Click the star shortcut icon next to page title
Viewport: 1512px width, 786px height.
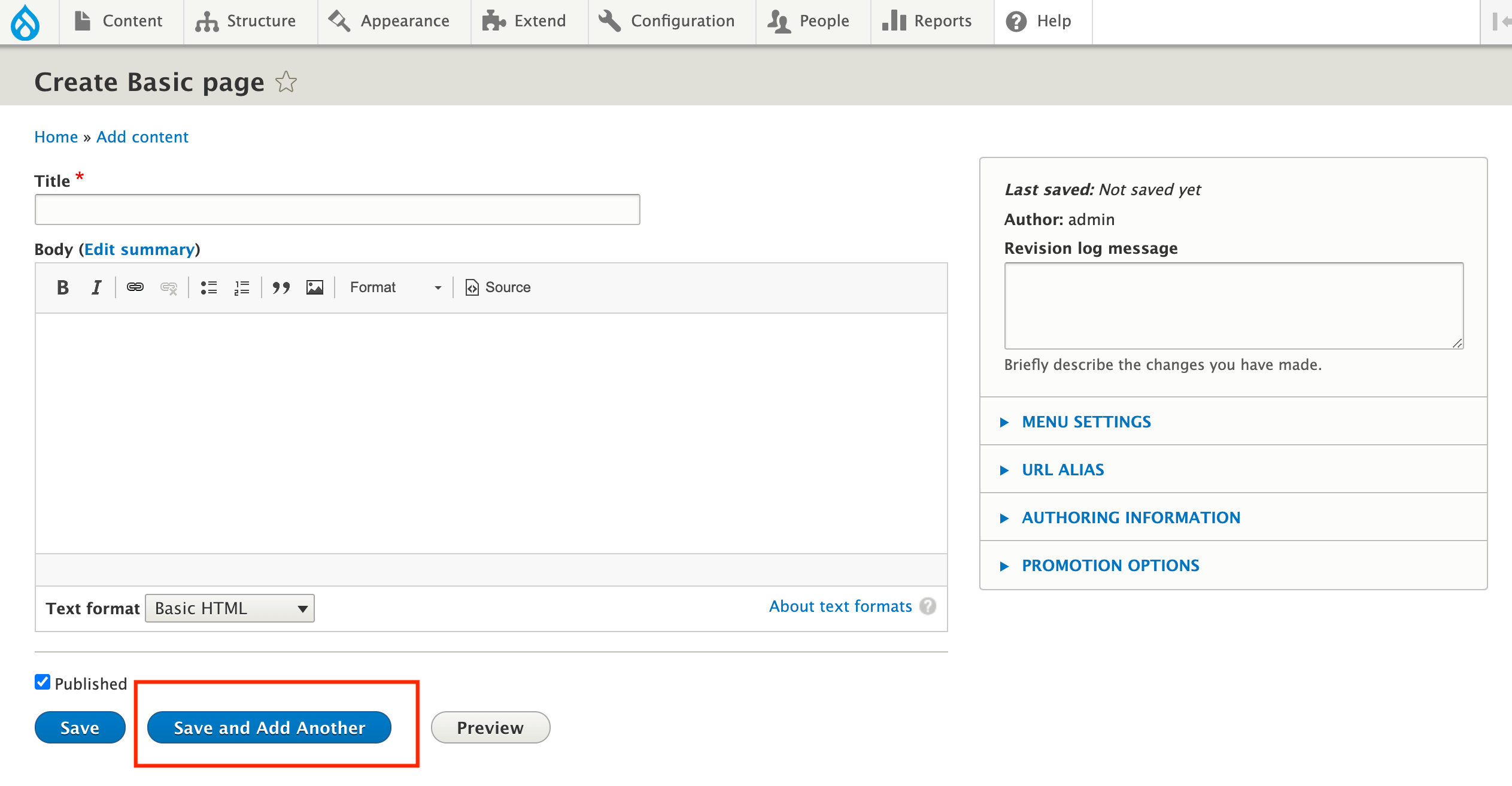tap(286, 82)
